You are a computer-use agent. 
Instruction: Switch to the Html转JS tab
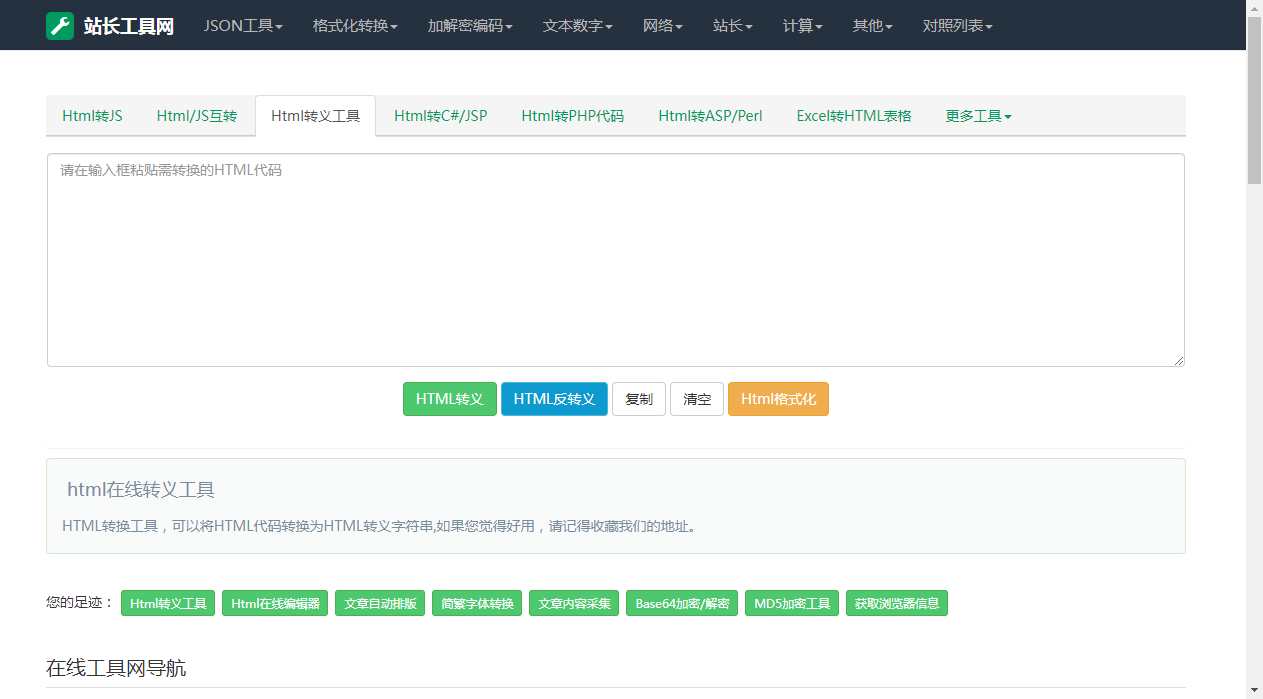[91, 115]
